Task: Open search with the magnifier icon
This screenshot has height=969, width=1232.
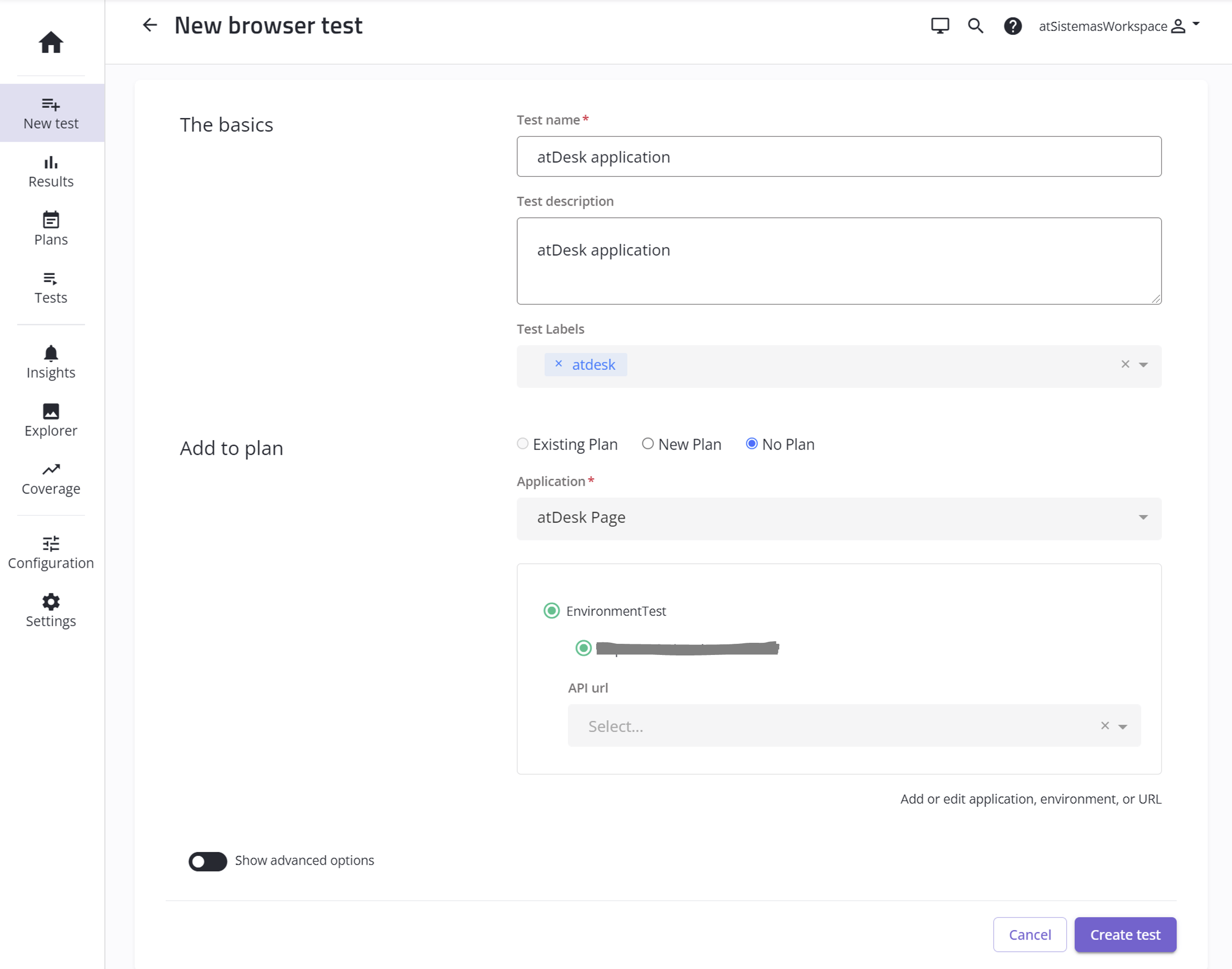Action: [976, 26]
